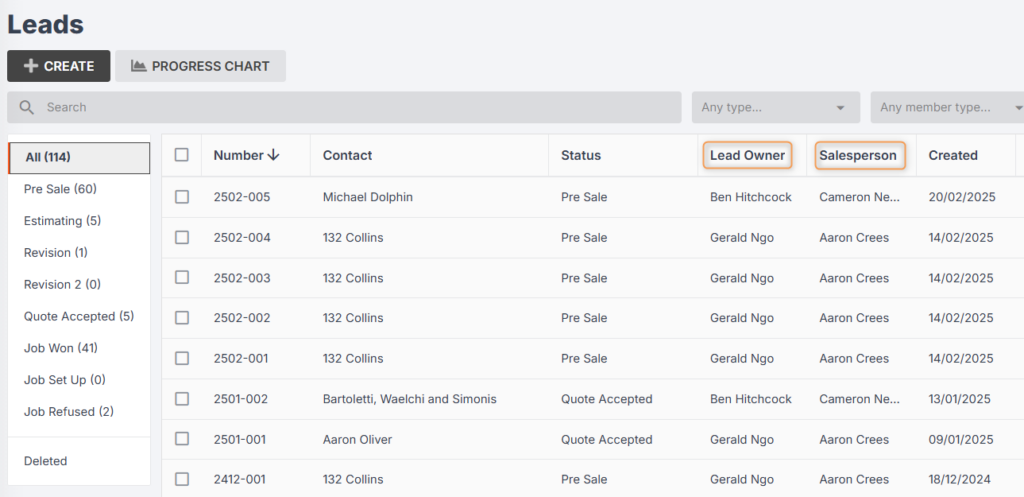Select the Quote Accepted (5) filter

[x=78, y=316]
